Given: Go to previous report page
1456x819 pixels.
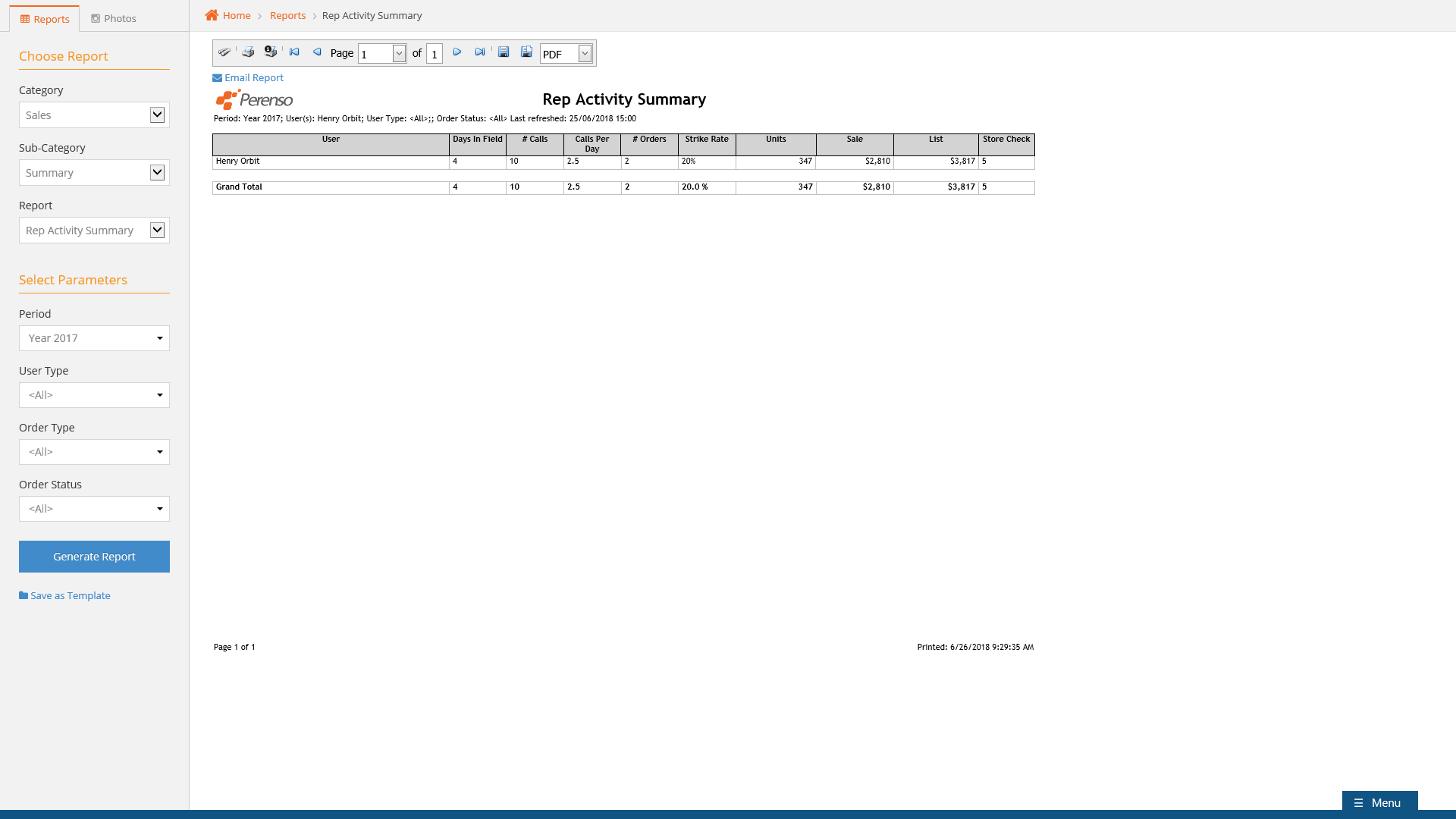Looking at the screenshot, I should (317, 52).
